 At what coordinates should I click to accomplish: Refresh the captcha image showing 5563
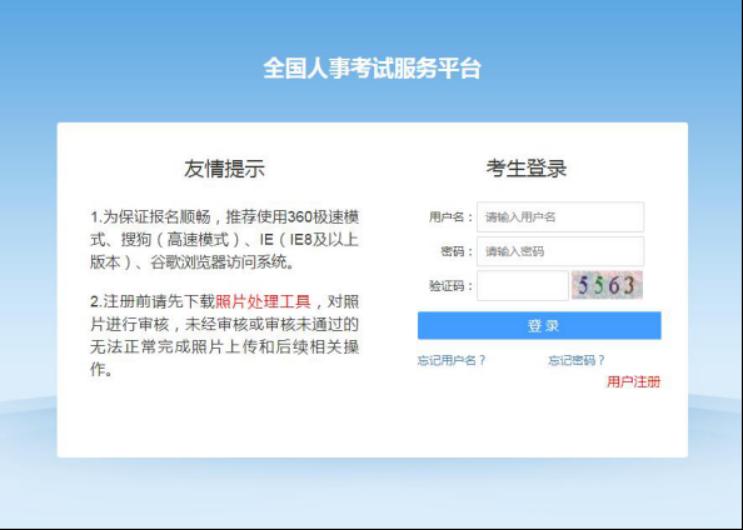[x=607, y=286]
